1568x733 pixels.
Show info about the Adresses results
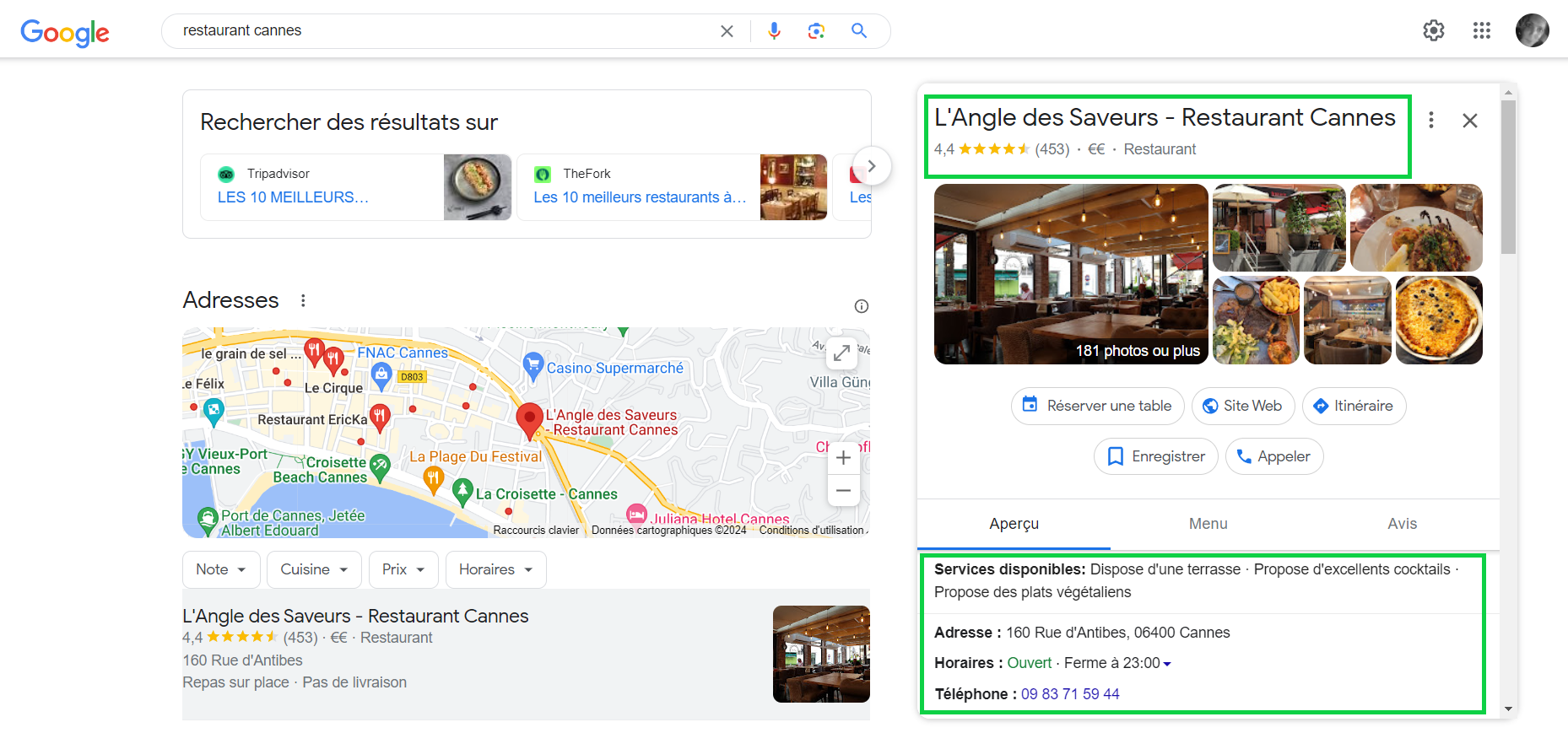tap(862, 306)
